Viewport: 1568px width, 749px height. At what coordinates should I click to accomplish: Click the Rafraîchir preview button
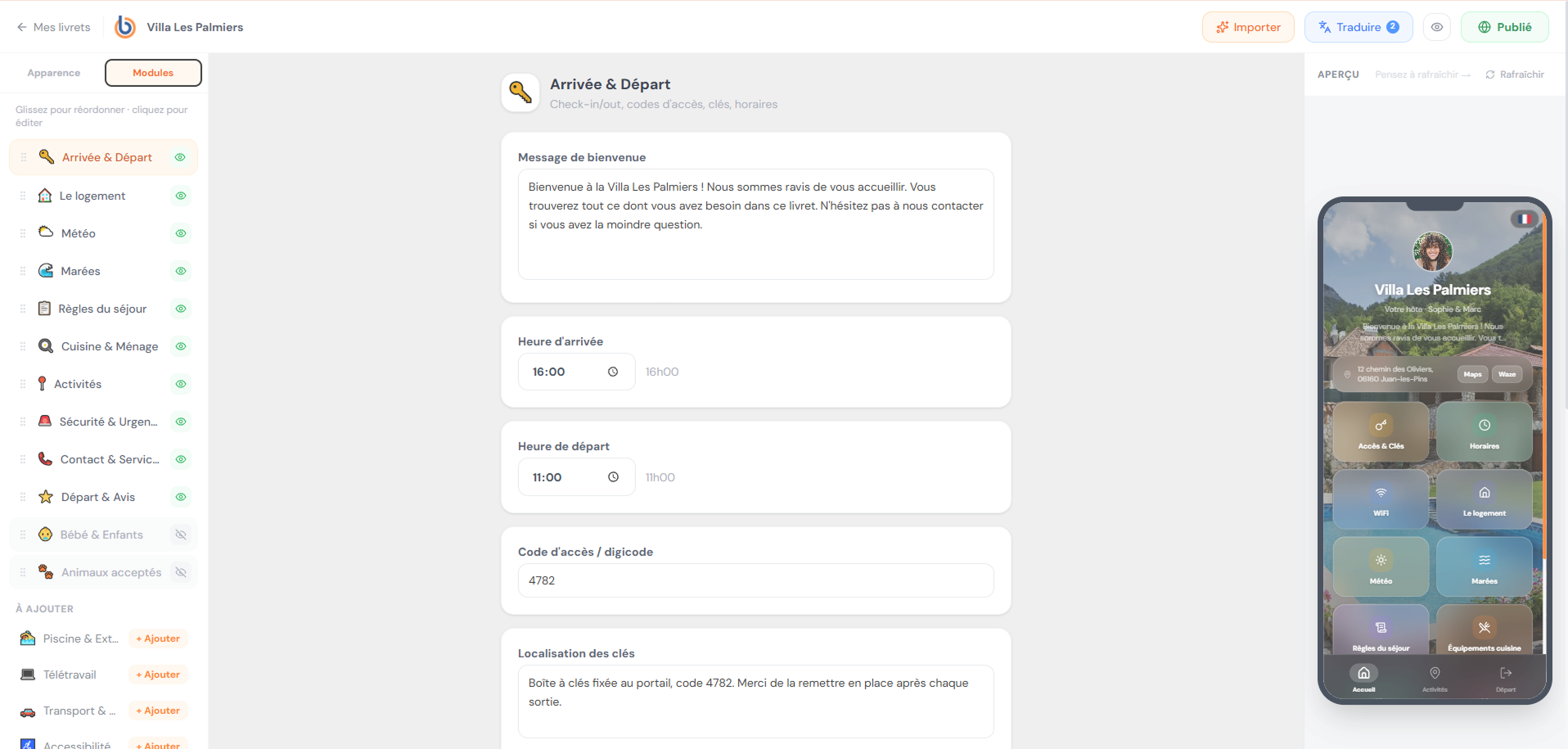(1515, 74)
